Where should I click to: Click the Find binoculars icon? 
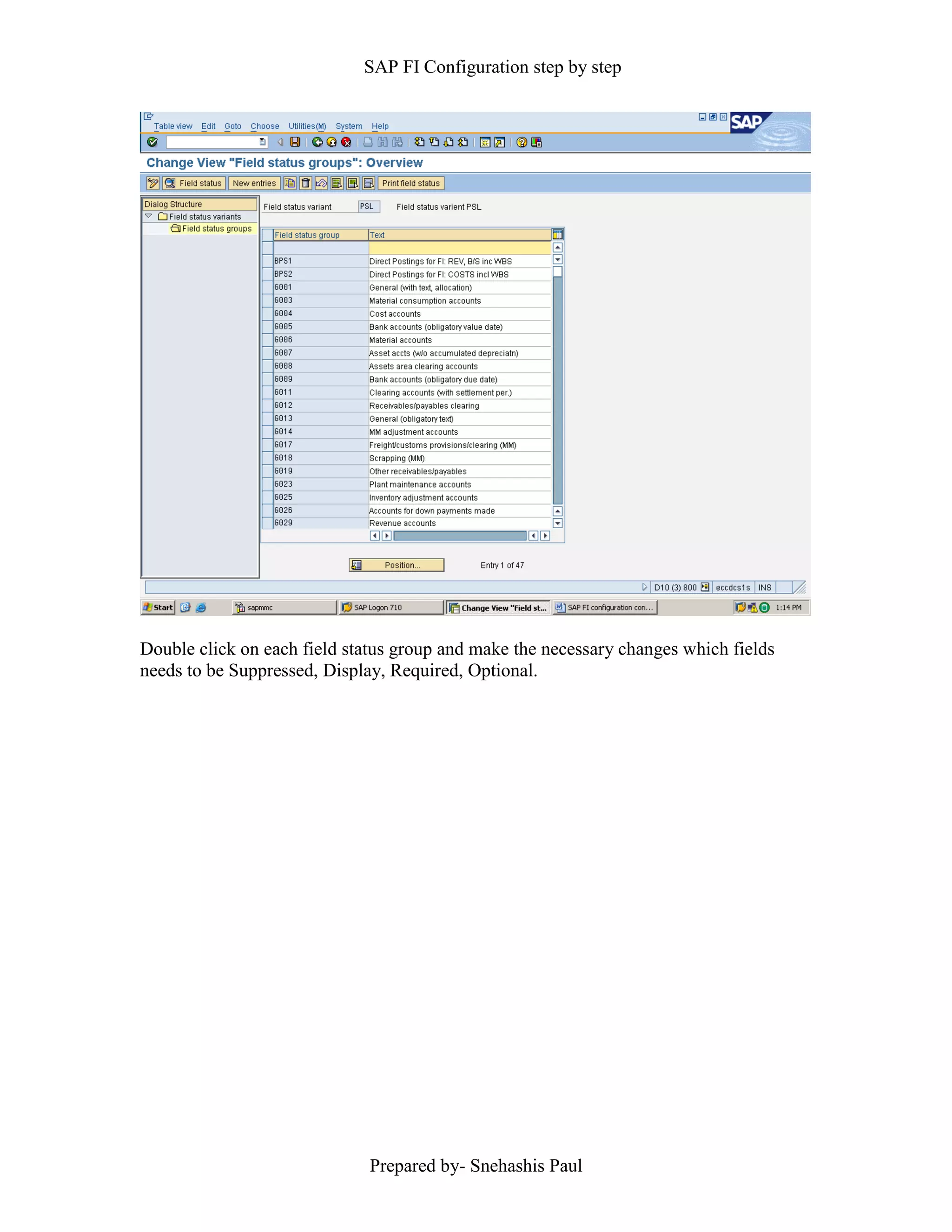[x=383, y=142]
